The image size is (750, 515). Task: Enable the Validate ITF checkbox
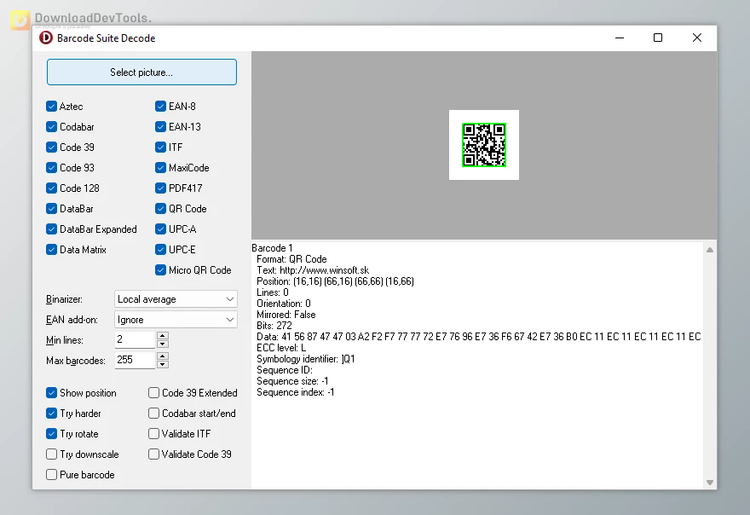154,434
